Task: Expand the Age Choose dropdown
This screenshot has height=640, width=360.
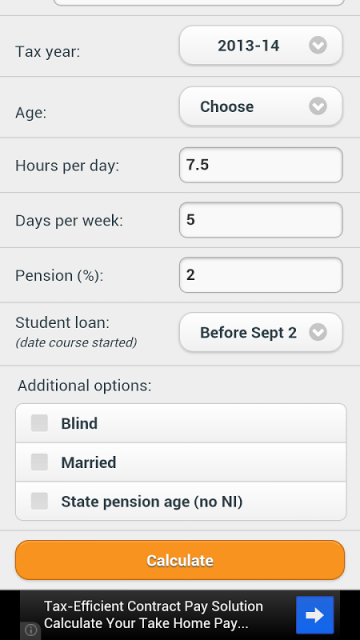Action: point(261,107)
